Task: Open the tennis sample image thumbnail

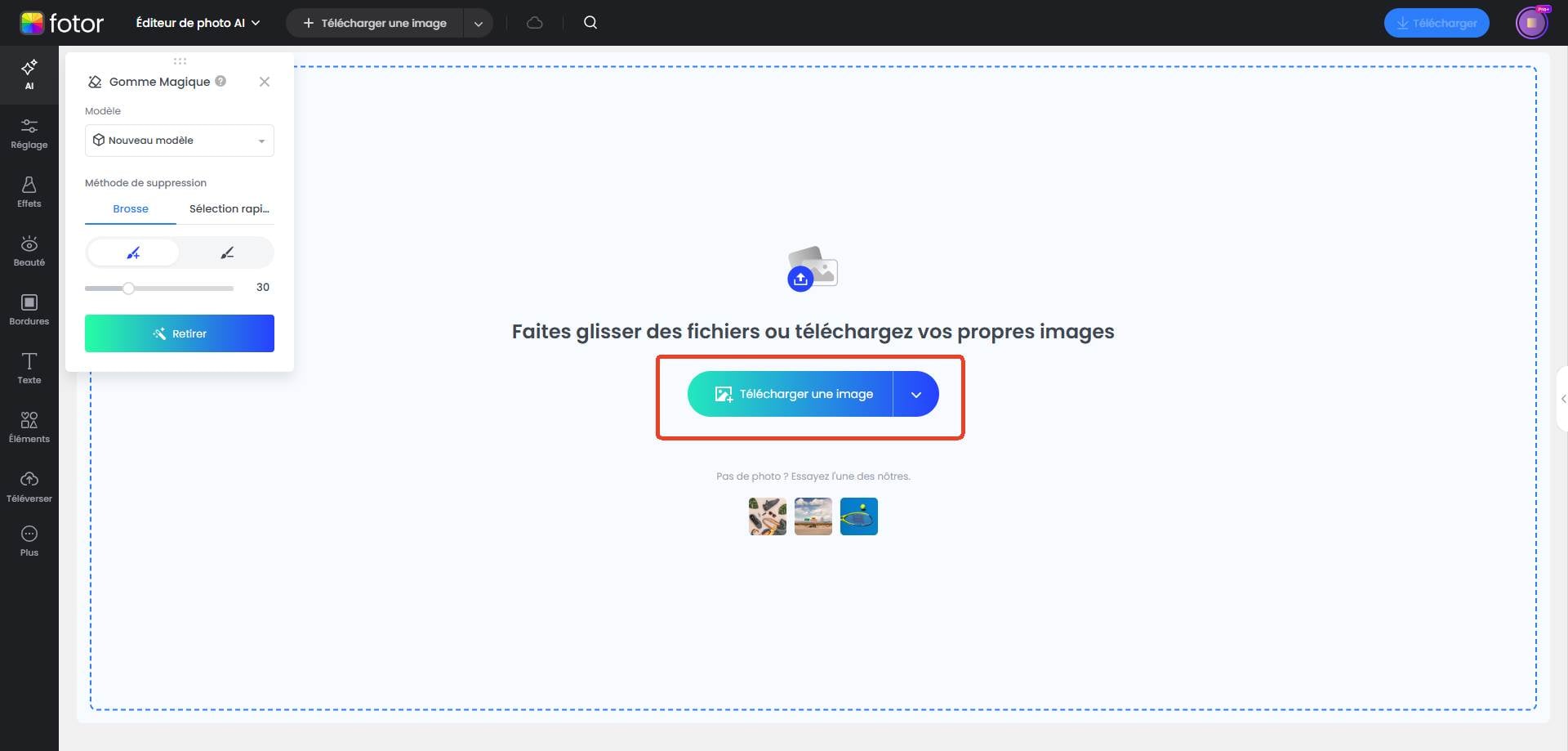Action: click(858, 516)
